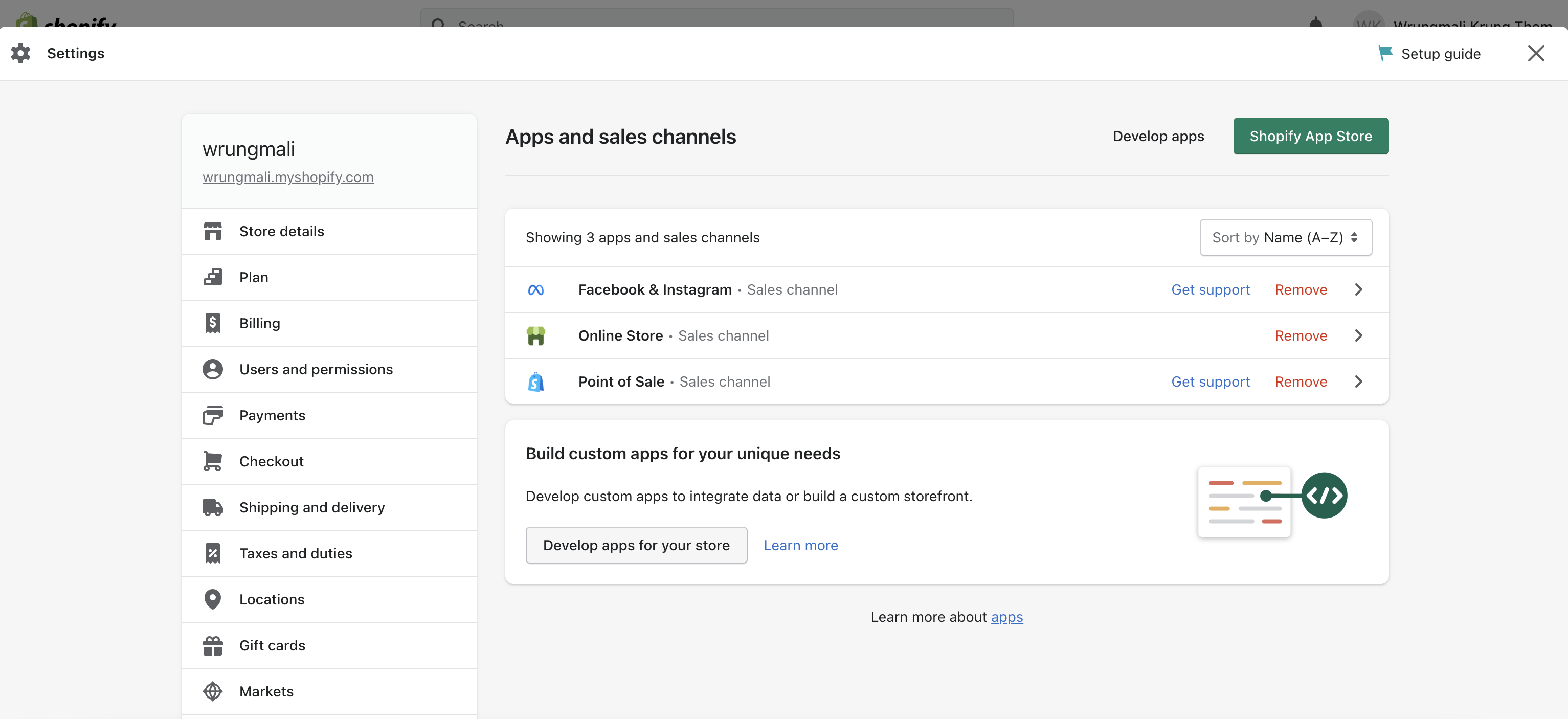
Task: Open Markets settings
Action: click(329, 691)
